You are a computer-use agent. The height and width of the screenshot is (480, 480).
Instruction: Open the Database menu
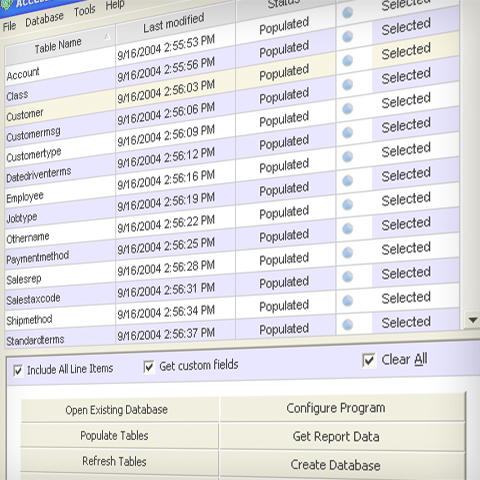(x=44, y=19)
